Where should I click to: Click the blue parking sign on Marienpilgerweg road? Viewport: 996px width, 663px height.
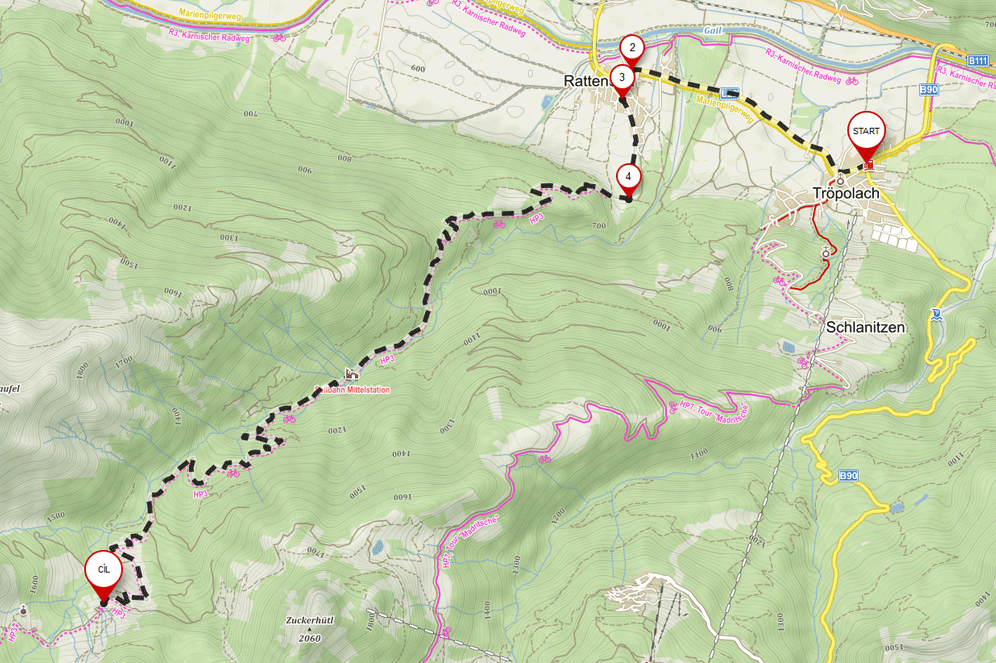click(x=729, y=93)
